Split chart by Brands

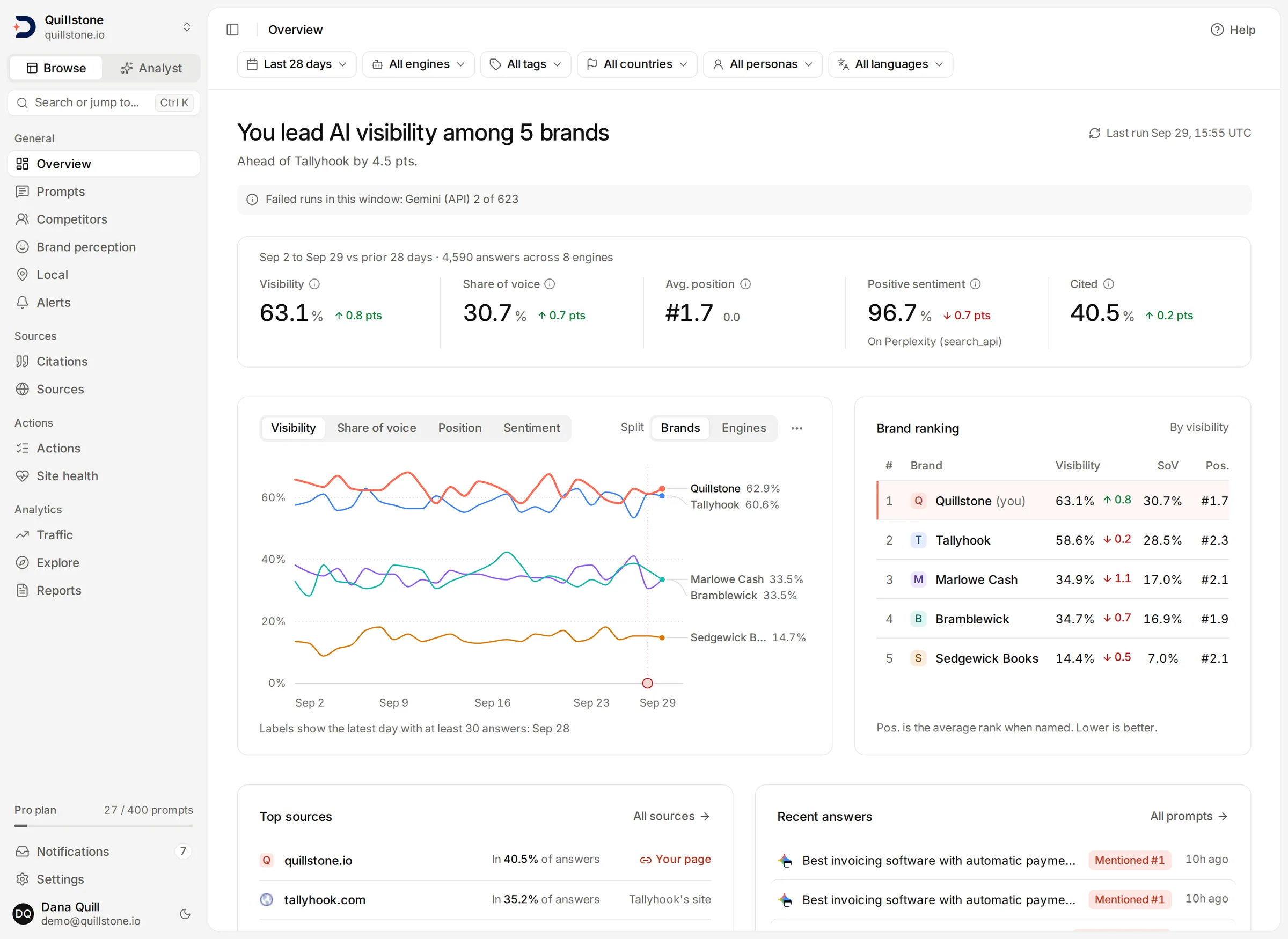coord(680,428)
